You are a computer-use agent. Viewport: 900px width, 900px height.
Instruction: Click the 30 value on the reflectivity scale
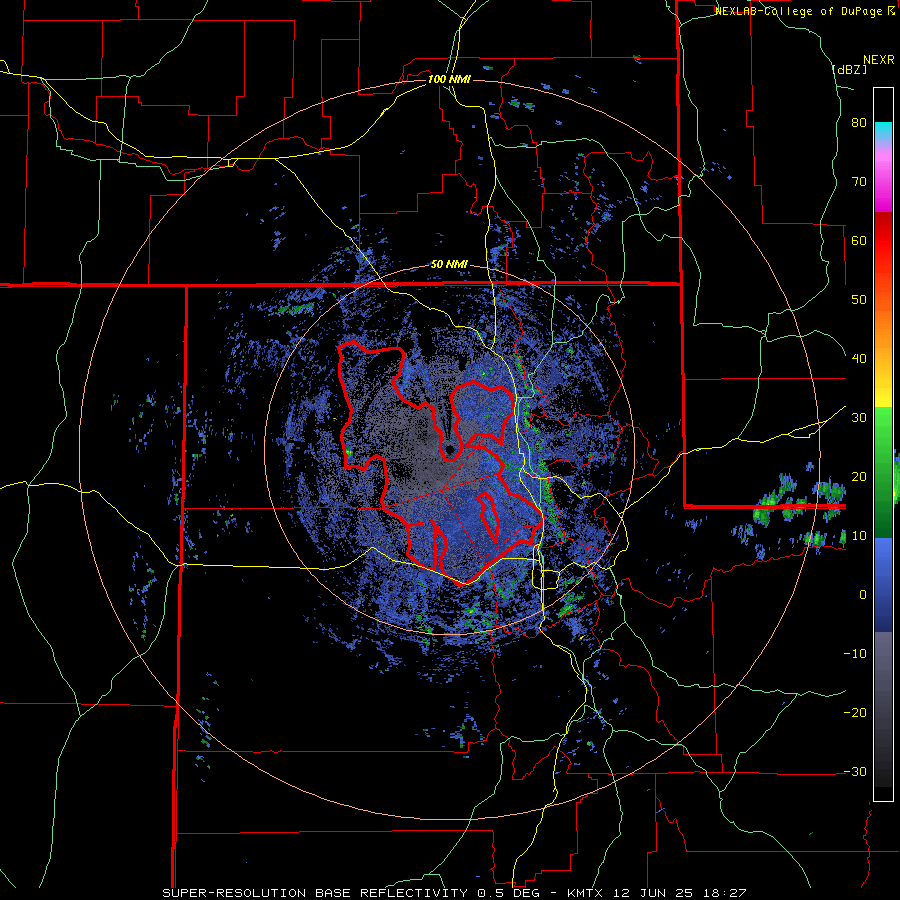tap(859, 418)
